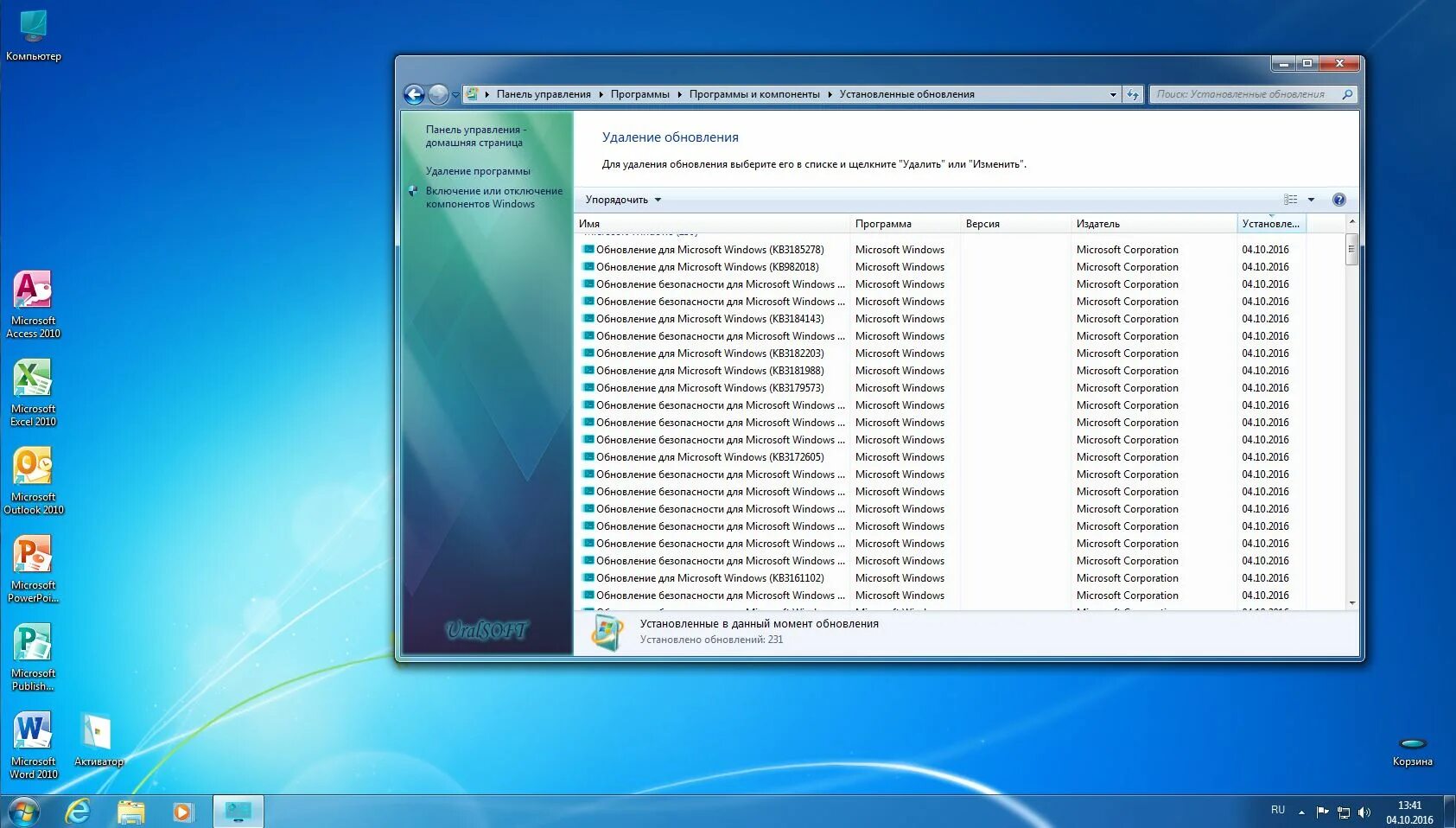Image resolution: width=1456 pixels, height=828 pixels.
Task: Click the RU input language indicator
Action: click(1278, 810)
